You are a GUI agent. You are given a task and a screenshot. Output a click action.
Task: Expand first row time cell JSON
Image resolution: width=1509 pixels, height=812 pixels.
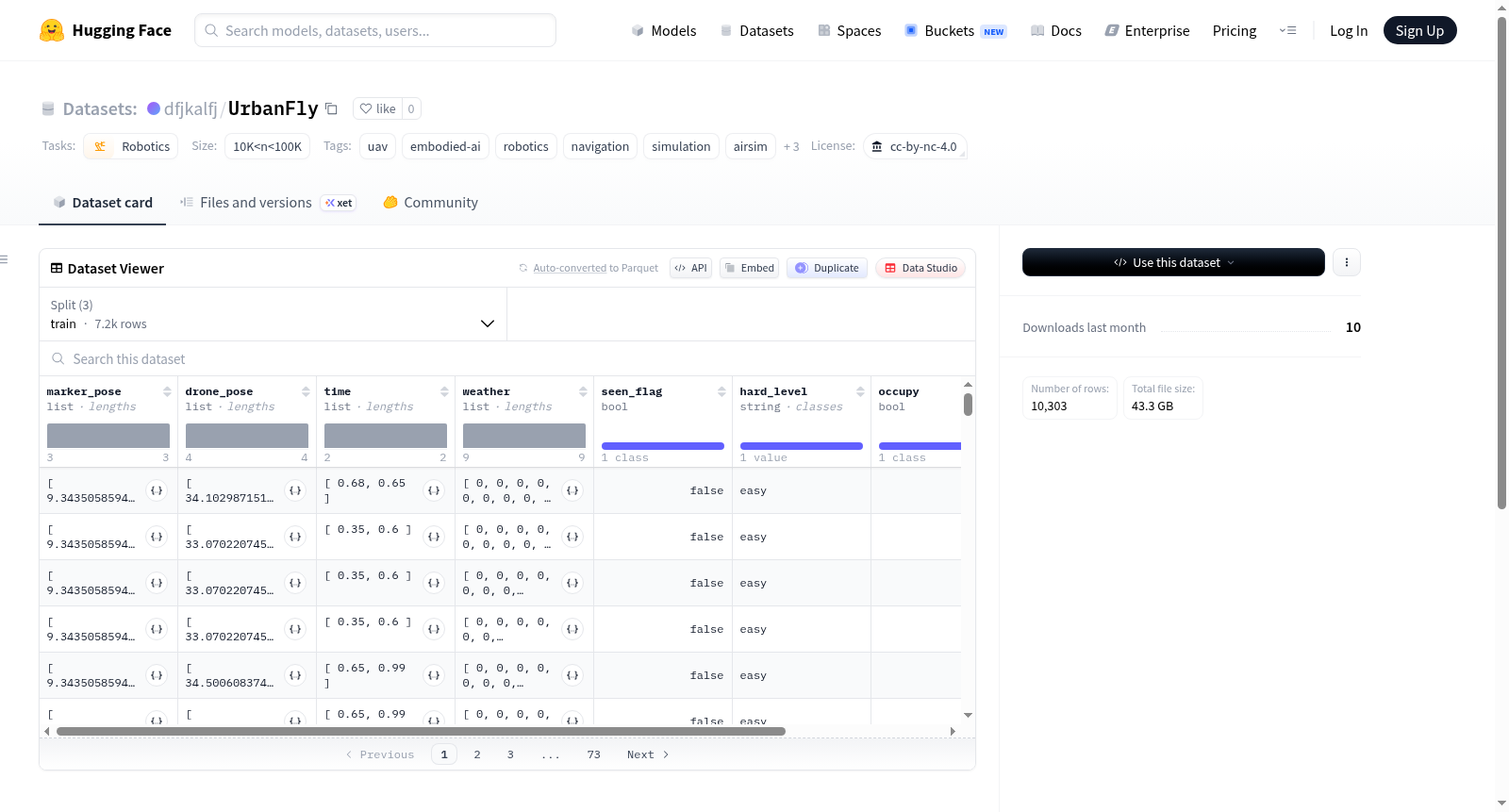(x=434, y=490)
